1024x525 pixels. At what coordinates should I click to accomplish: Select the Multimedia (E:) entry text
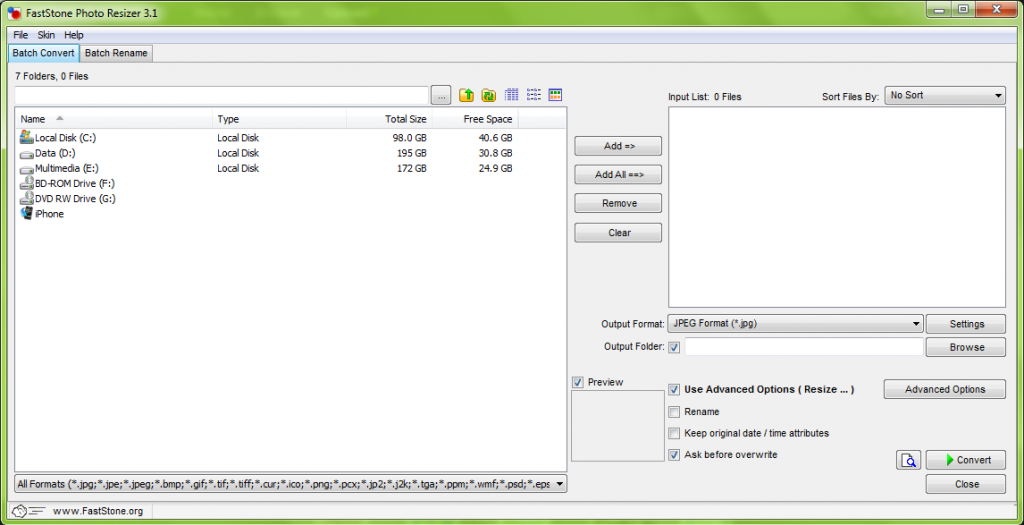tap(65, 168)
